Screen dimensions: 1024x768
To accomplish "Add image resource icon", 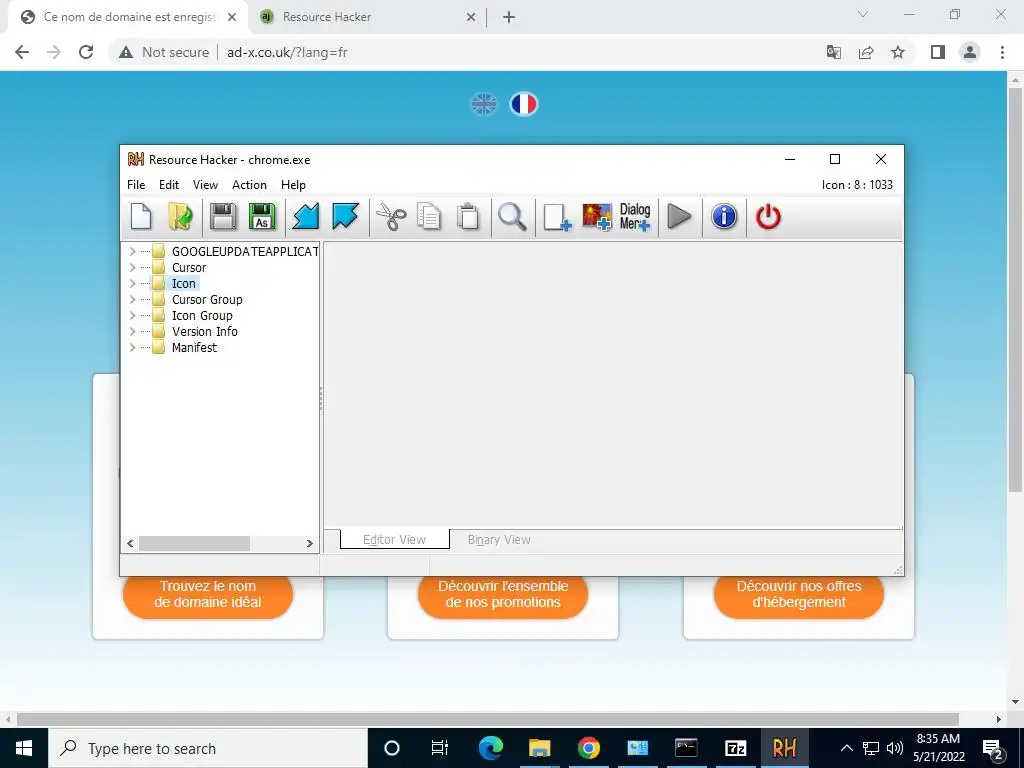I will tap(597, 217).
